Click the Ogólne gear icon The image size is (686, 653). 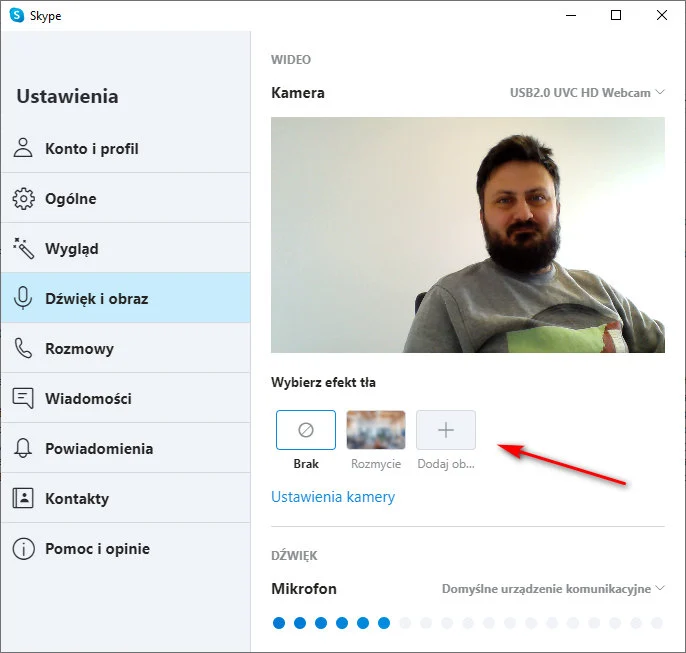pos(23,199)
